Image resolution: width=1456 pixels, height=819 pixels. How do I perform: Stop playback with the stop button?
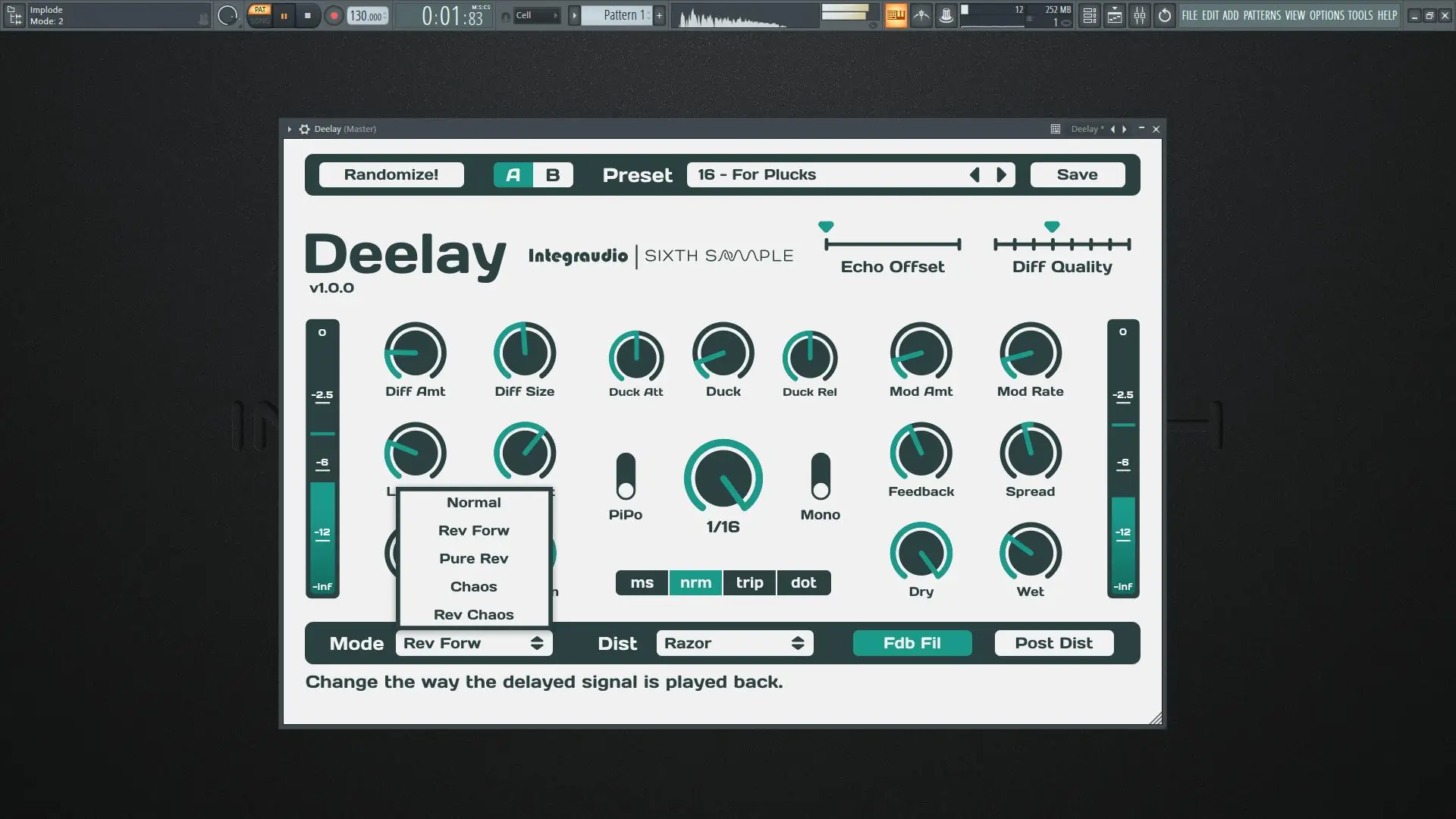point(307,15)
